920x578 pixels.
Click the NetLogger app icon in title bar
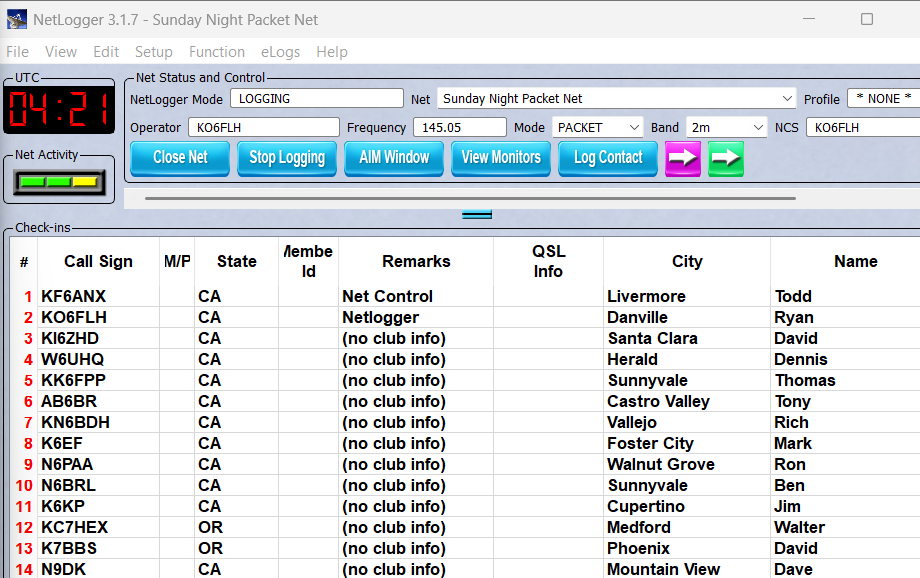16,19
